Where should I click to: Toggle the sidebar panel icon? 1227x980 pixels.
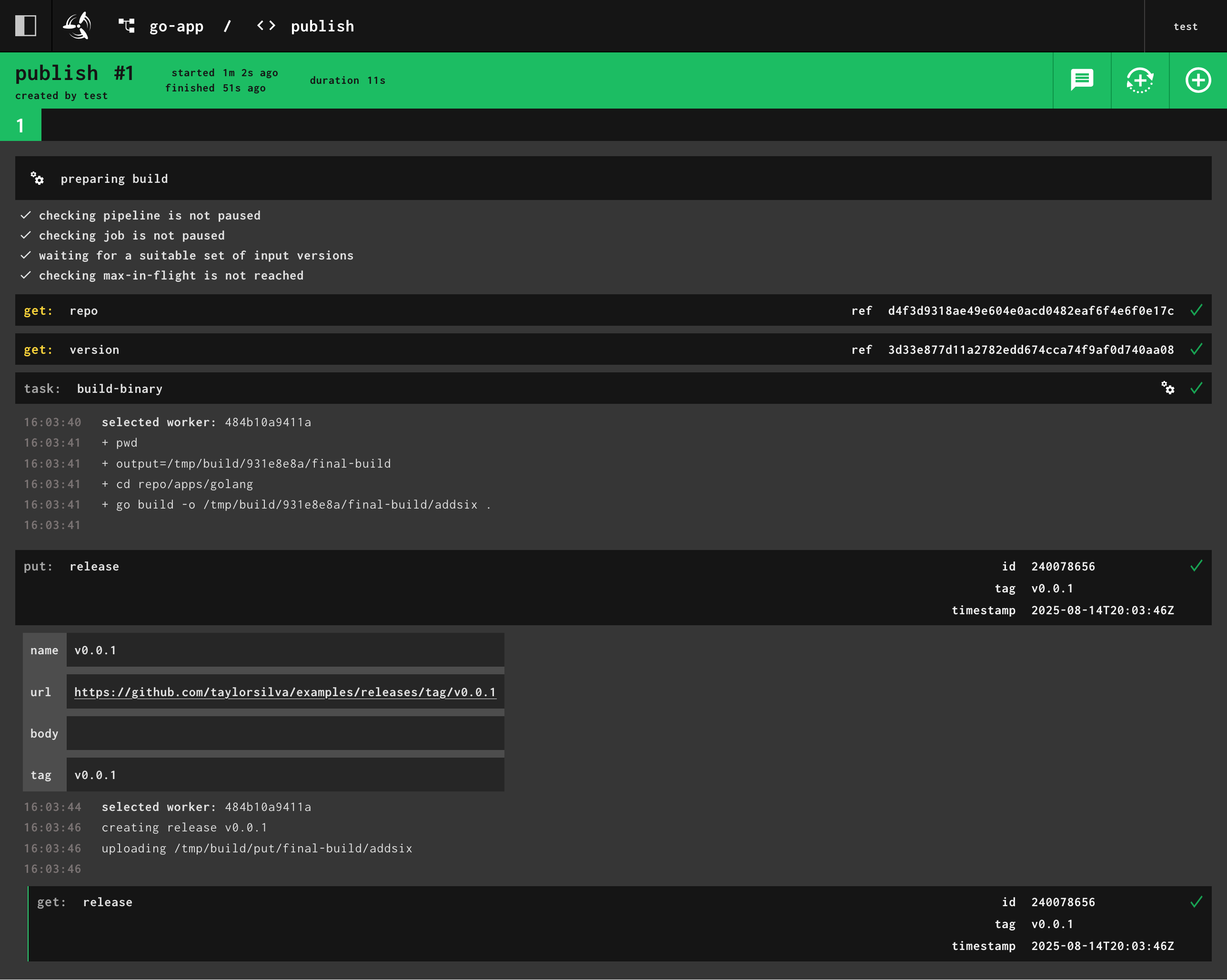tap(26, 26)
